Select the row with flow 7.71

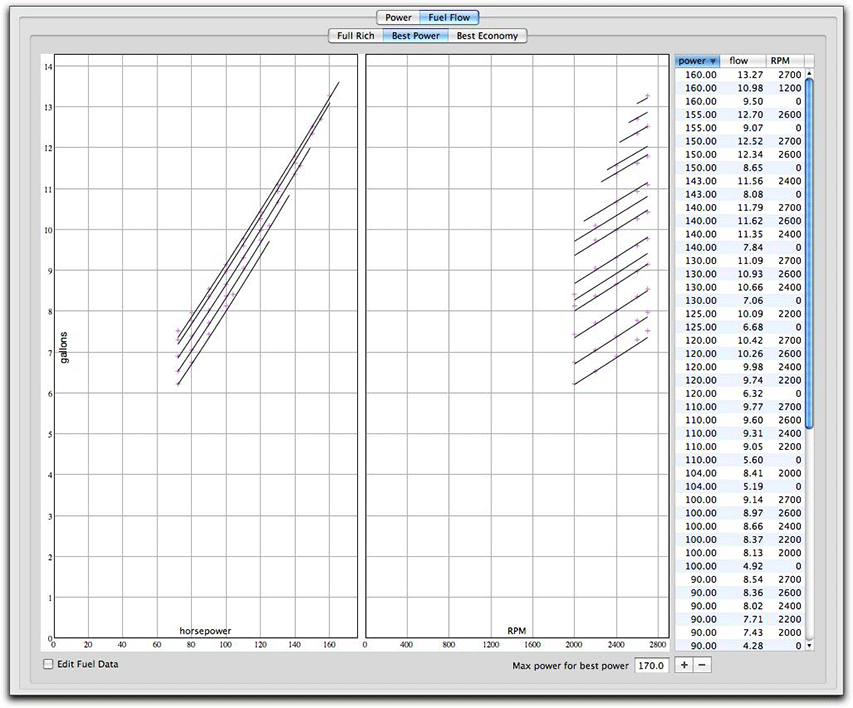point(740,619)
